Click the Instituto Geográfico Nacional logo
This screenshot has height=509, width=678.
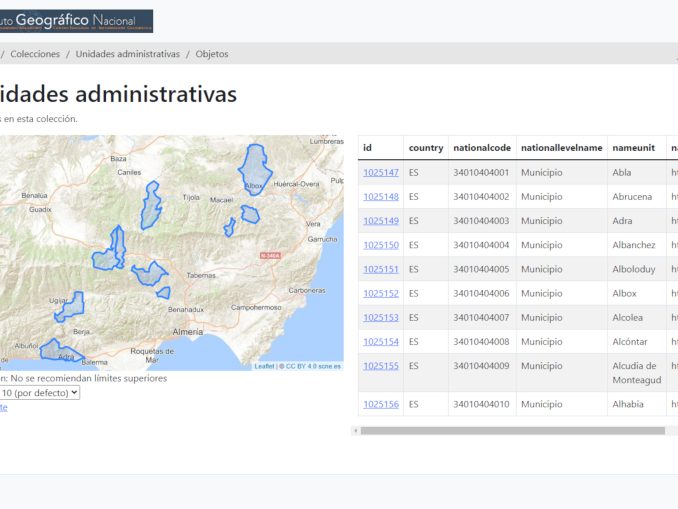[x=76, y=21]
